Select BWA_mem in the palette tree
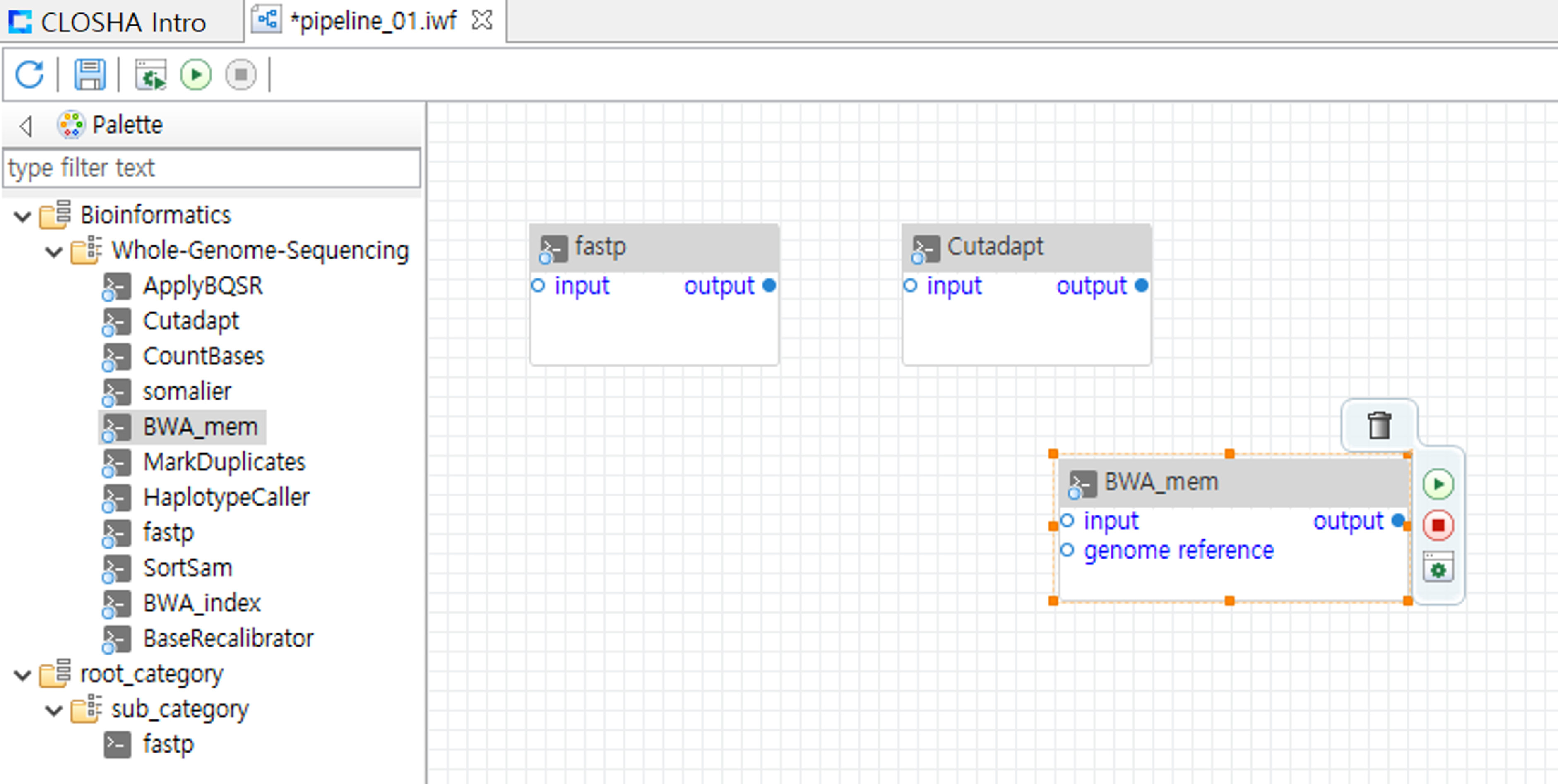Viewport: 1558px width, 784px height. [x=200, y=427]
